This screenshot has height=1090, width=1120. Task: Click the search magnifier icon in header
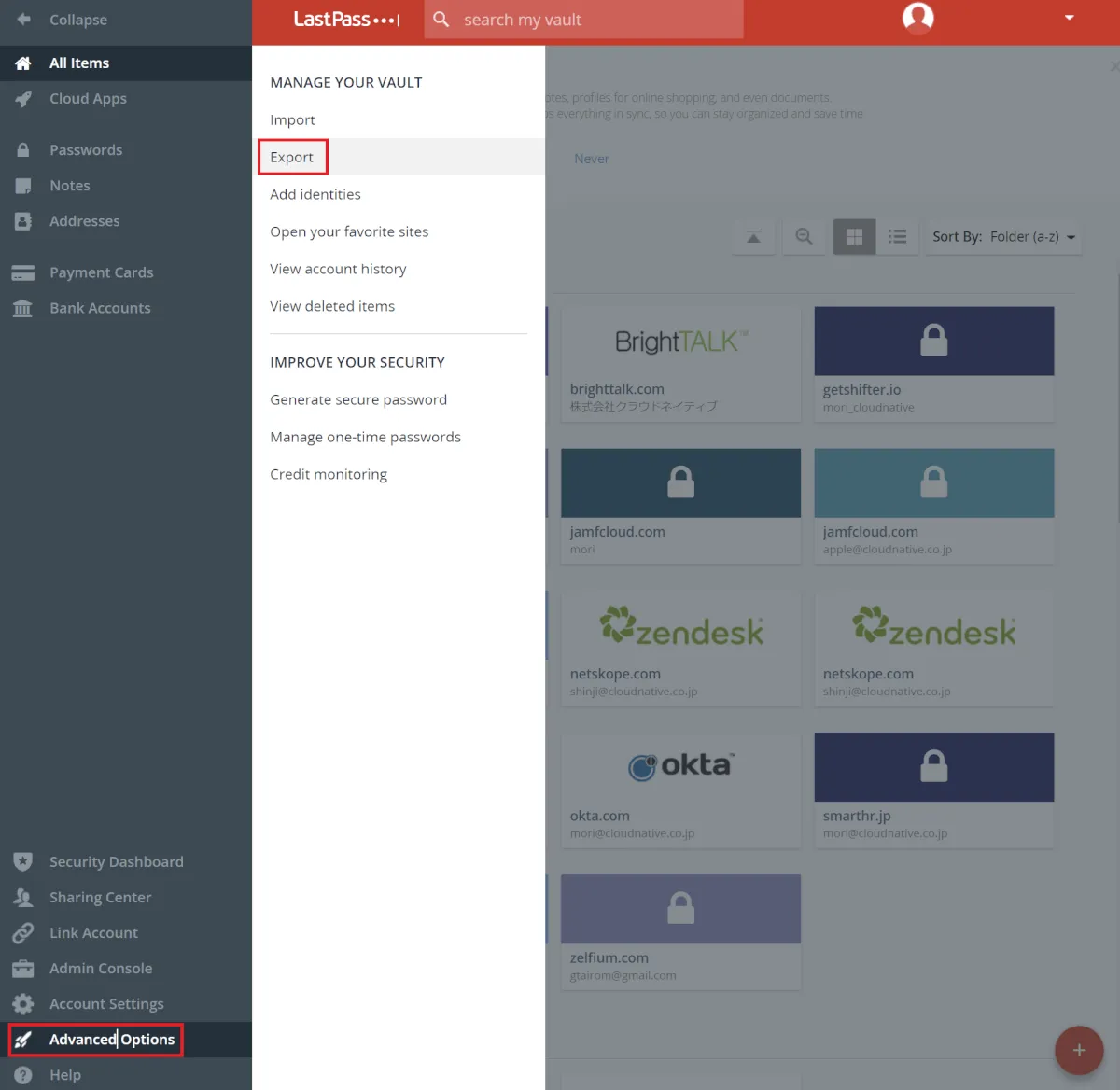(441, 20)
